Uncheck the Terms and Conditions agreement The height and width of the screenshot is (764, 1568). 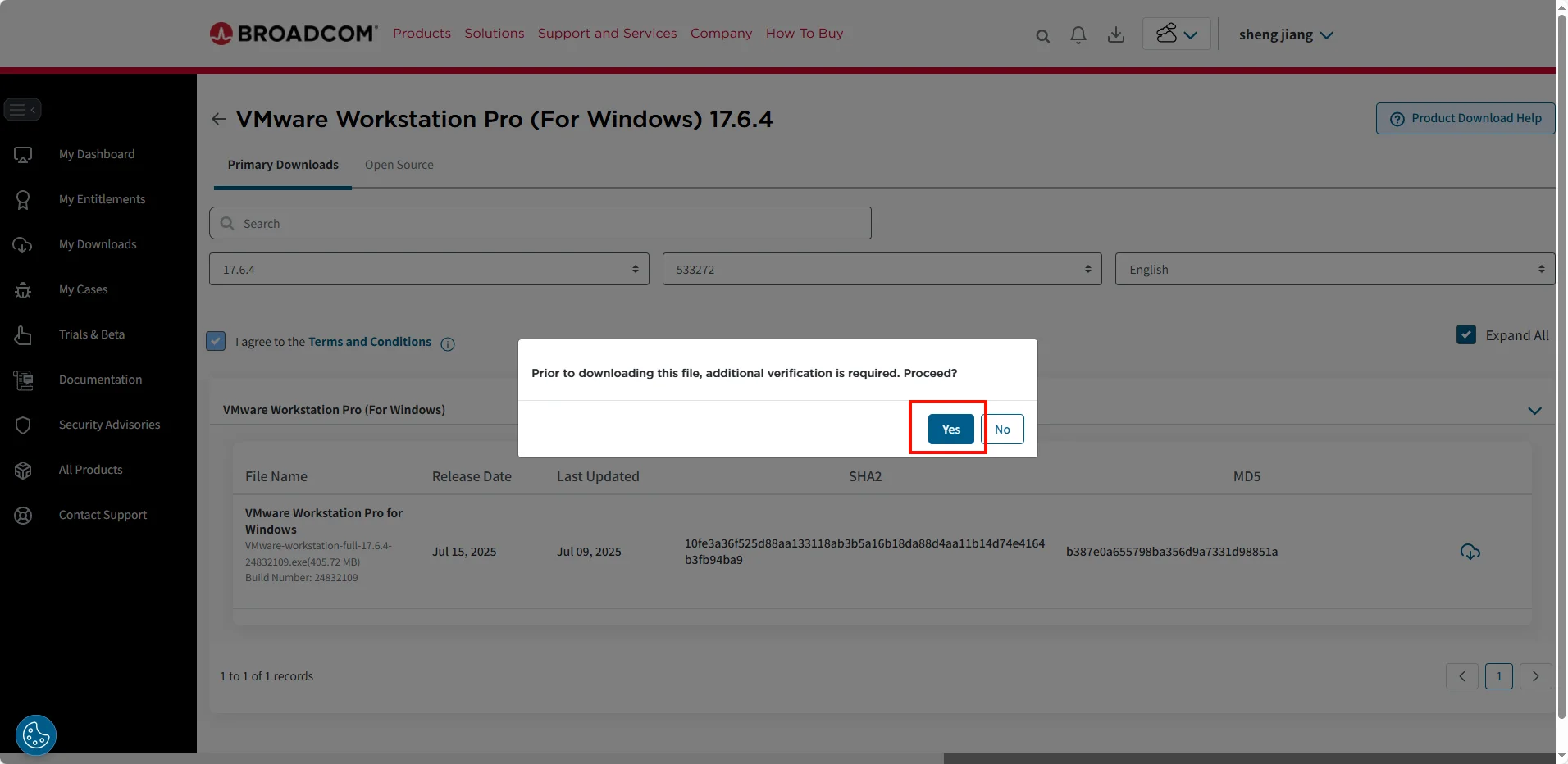(215, 341)
